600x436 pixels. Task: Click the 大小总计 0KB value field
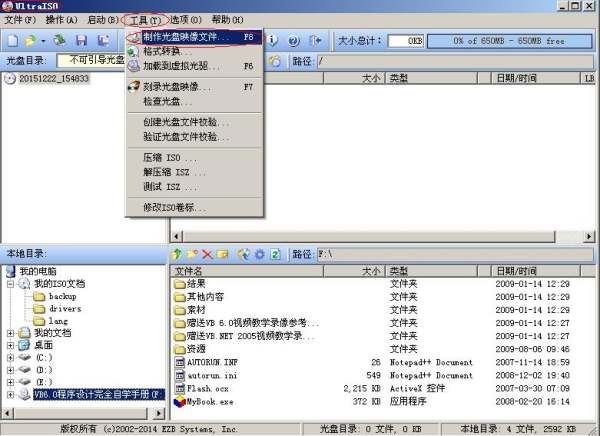(406, 41)
